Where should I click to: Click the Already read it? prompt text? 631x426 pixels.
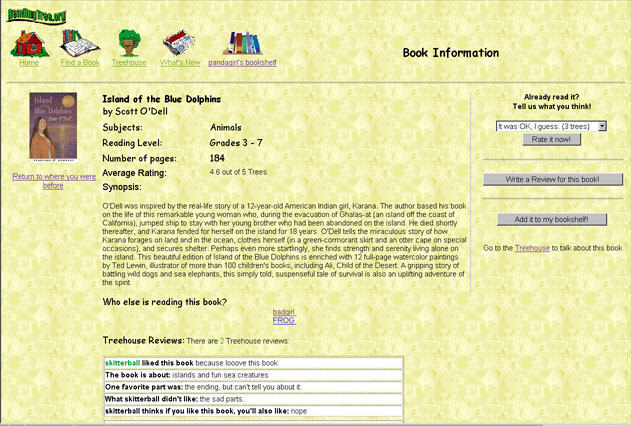551,97
